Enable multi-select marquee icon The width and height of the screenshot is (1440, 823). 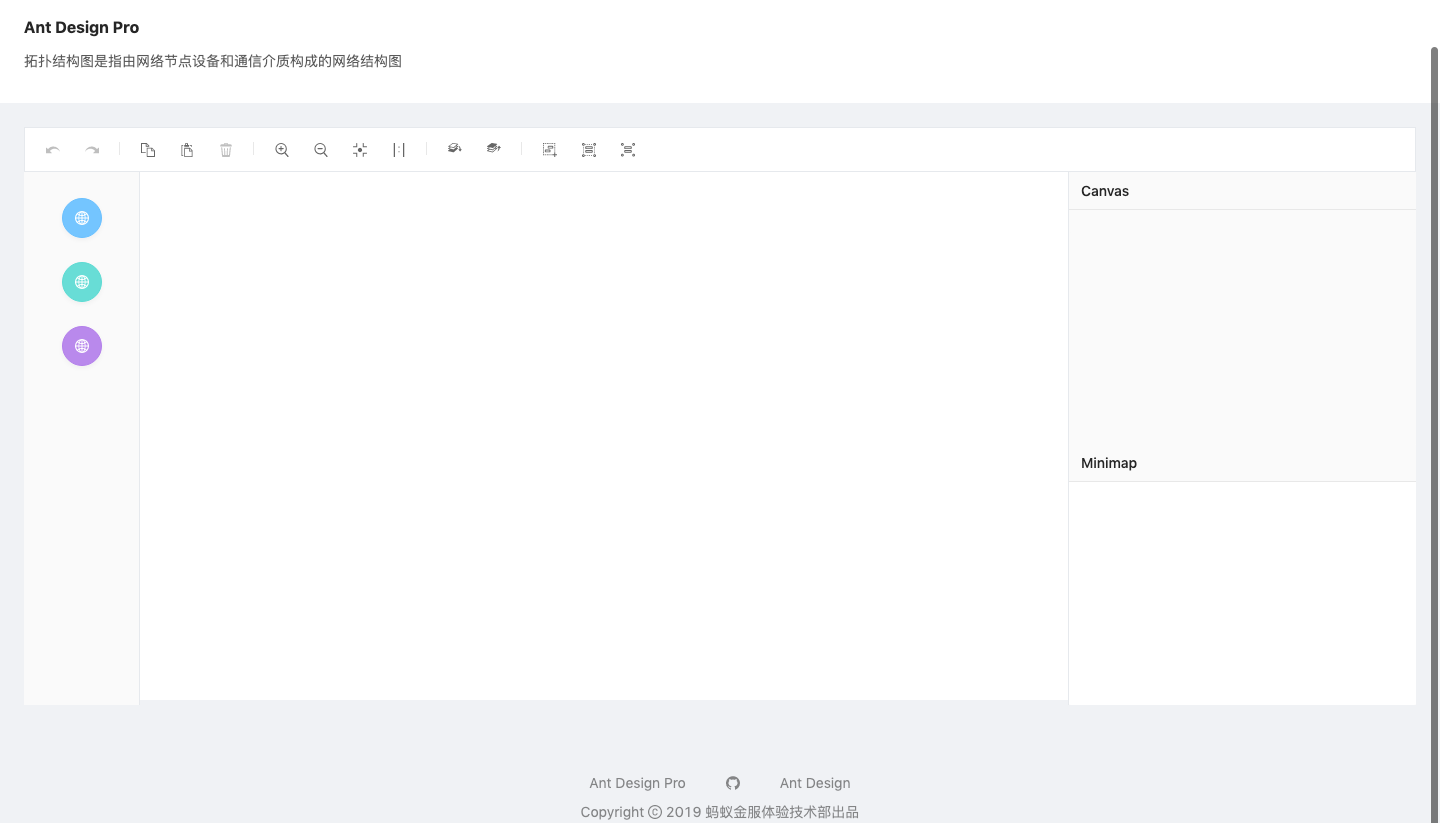pos(550,150)
